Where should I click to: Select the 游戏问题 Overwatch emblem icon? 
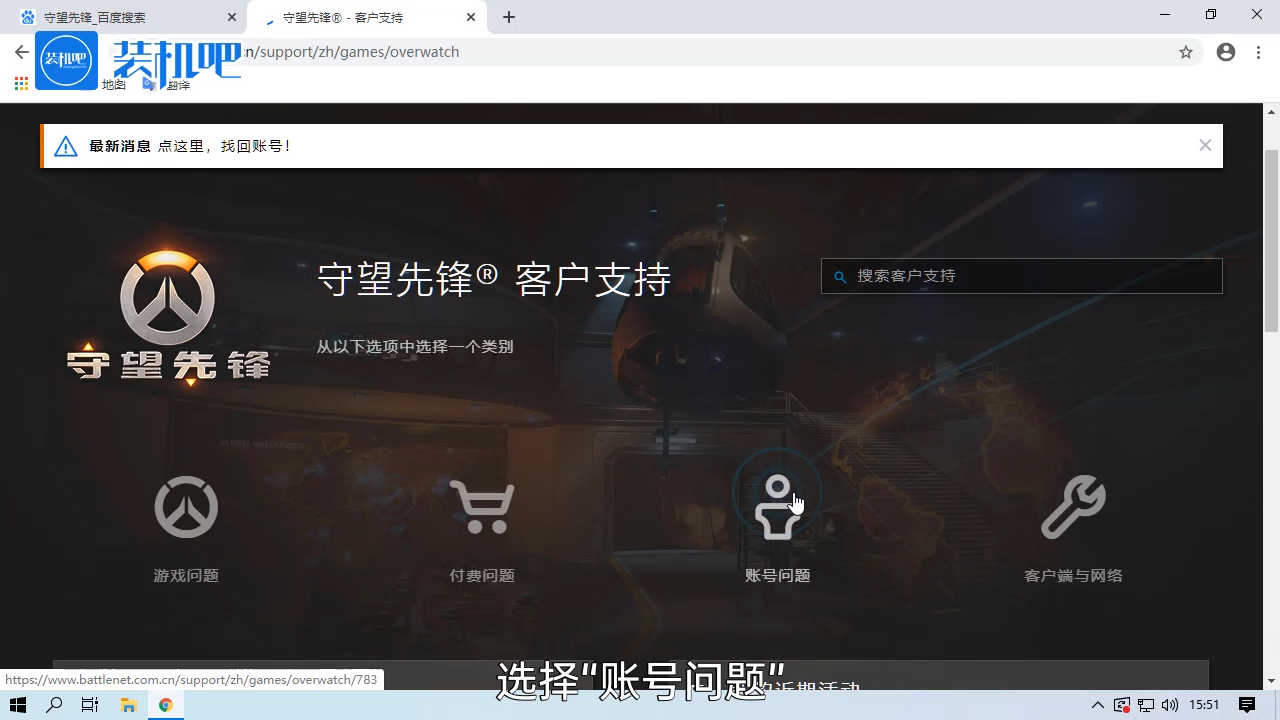(185, 507)
